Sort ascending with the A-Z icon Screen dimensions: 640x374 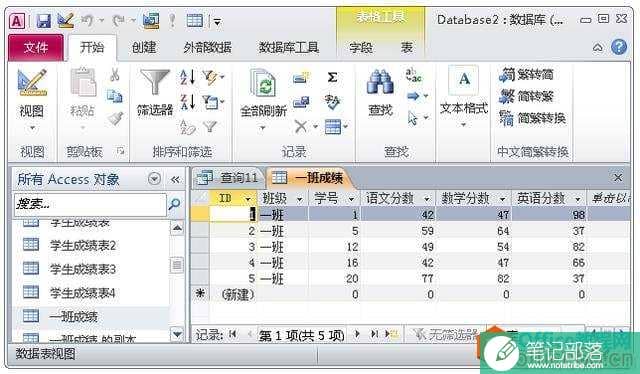click(187, 77)
